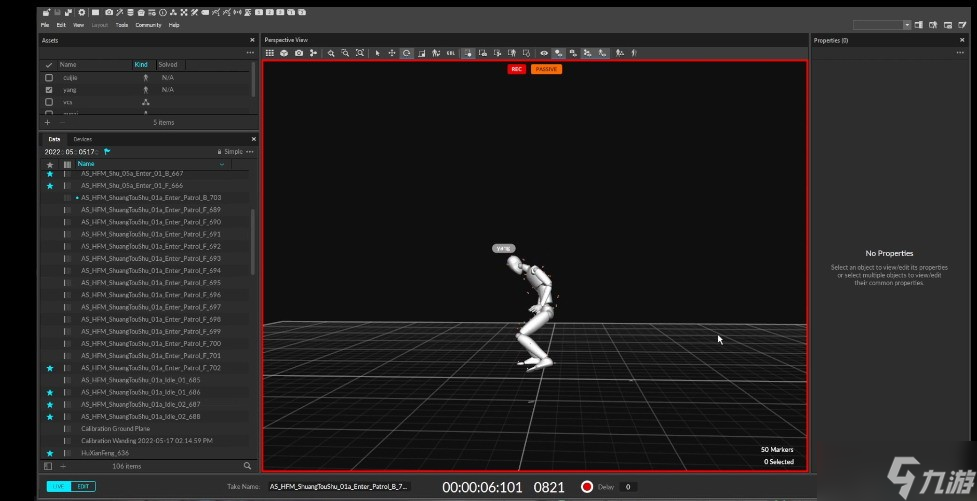Click the orange PASSIVE button
Image resolution: width=977 pixels, height=501 pixels.
tap(546, 69)
